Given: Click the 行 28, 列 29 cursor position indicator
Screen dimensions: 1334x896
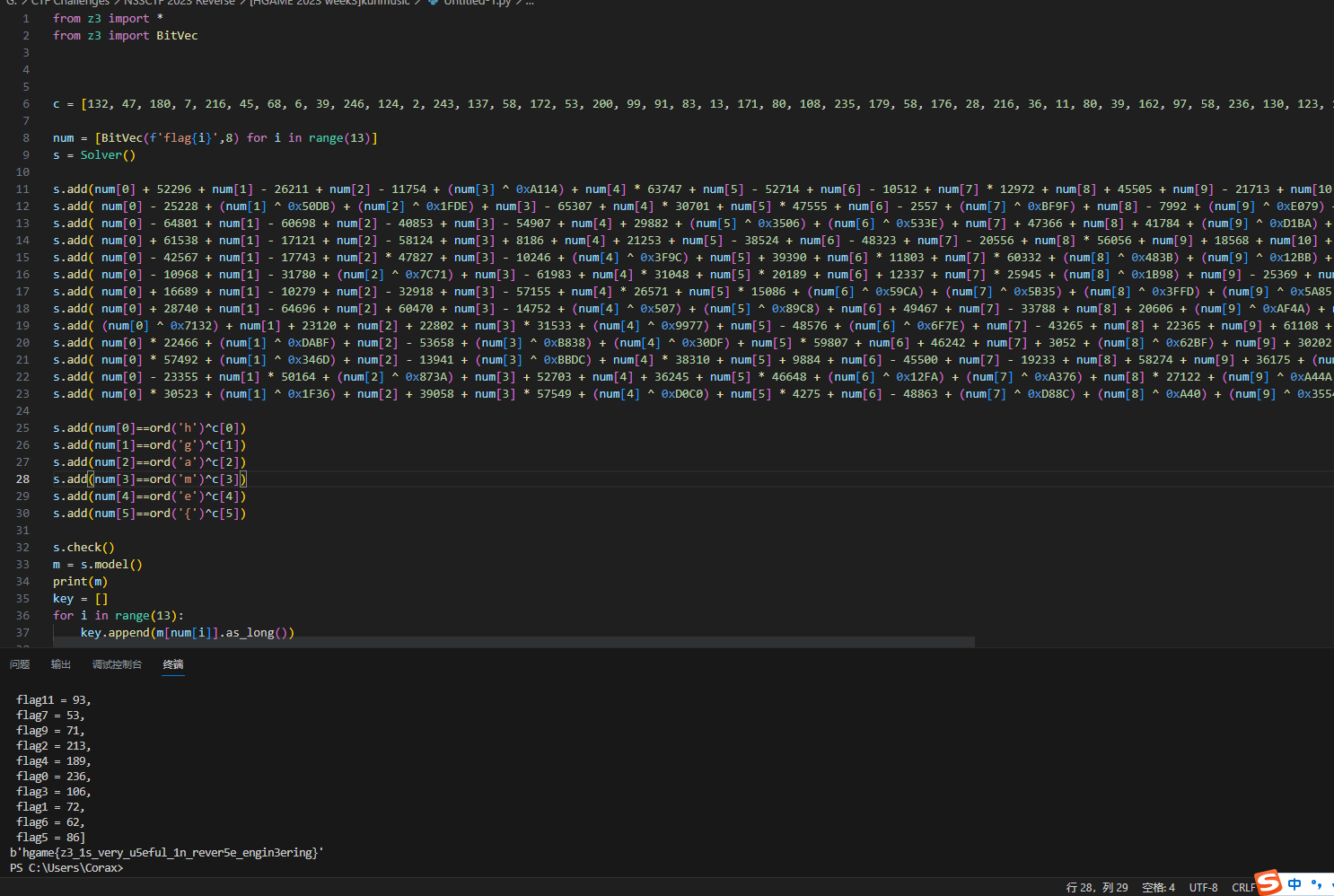Looking at the screenshot, I should 1097,887.
